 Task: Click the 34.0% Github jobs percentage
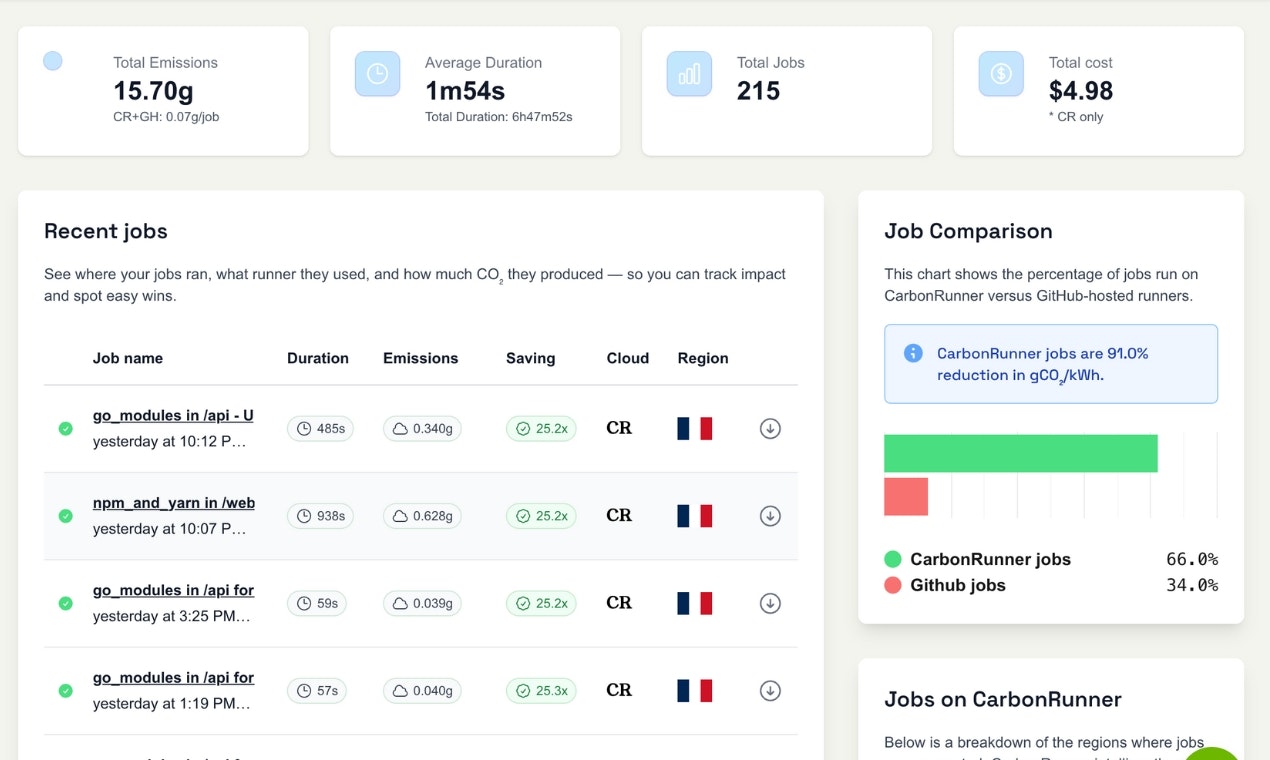pyautogui.click(x=1192, y=585)
